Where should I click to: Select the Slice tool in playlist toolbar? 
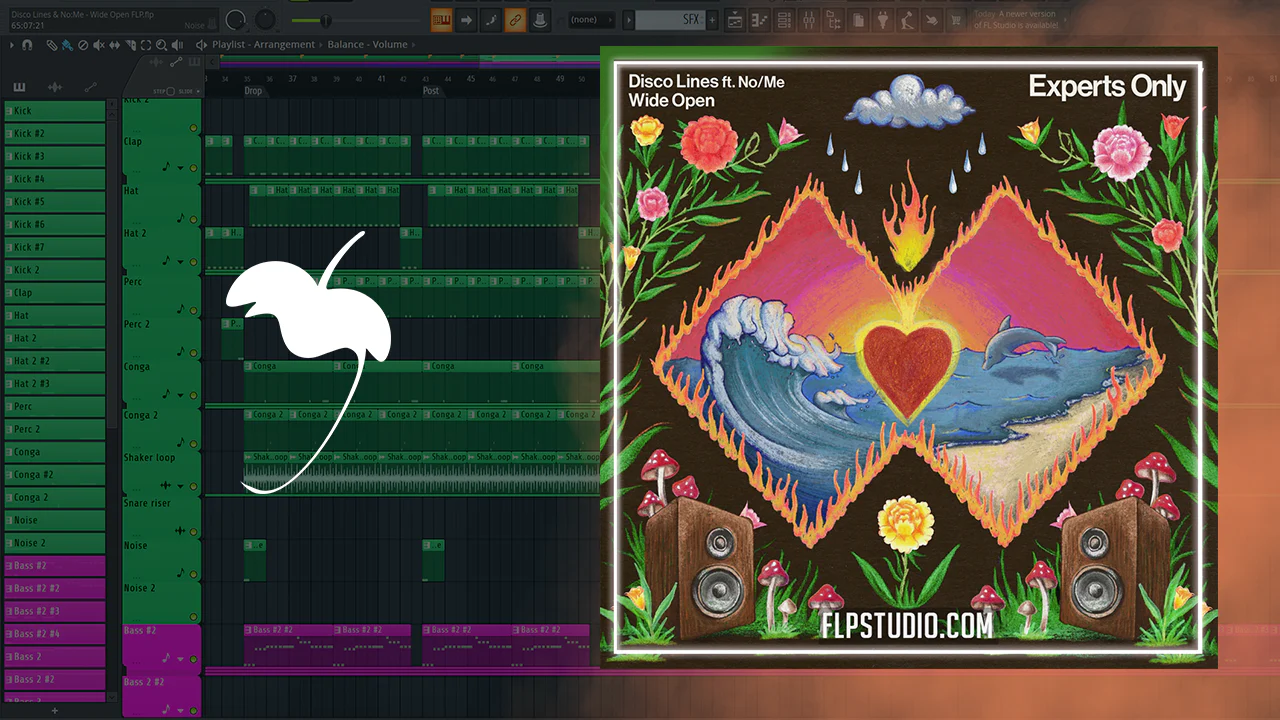coord(130,45)
